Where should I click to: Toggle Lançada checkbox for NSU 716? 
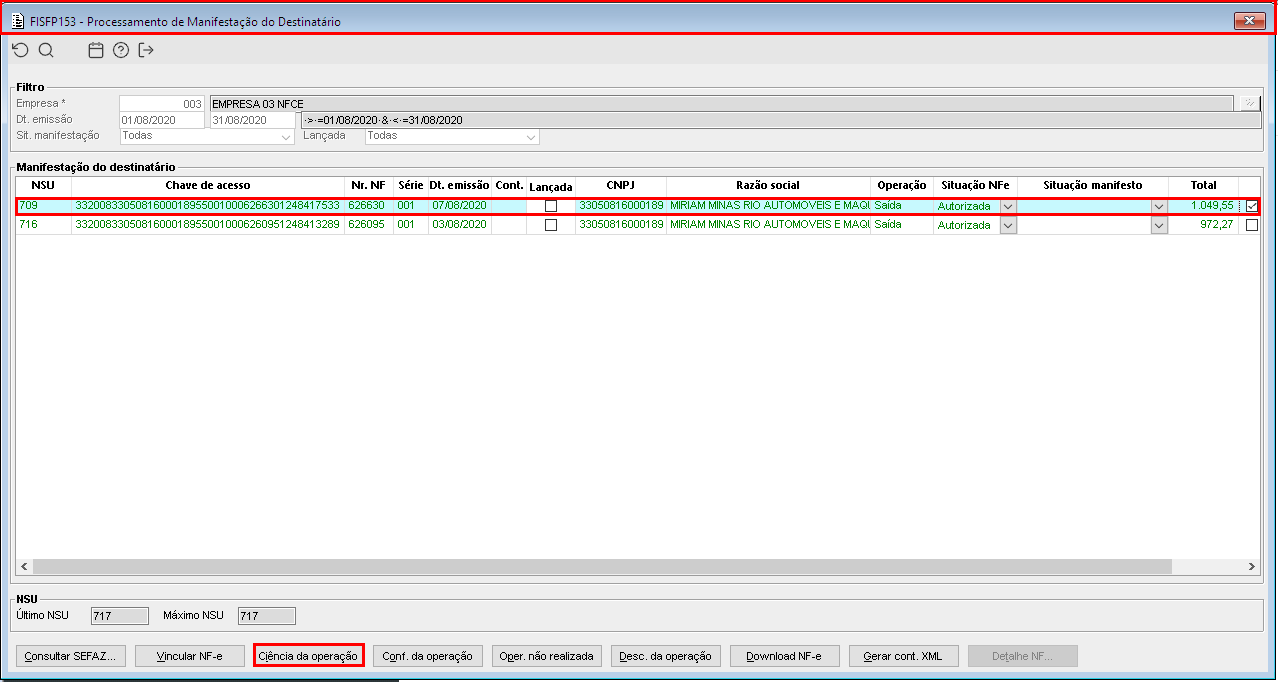(551, 225)
